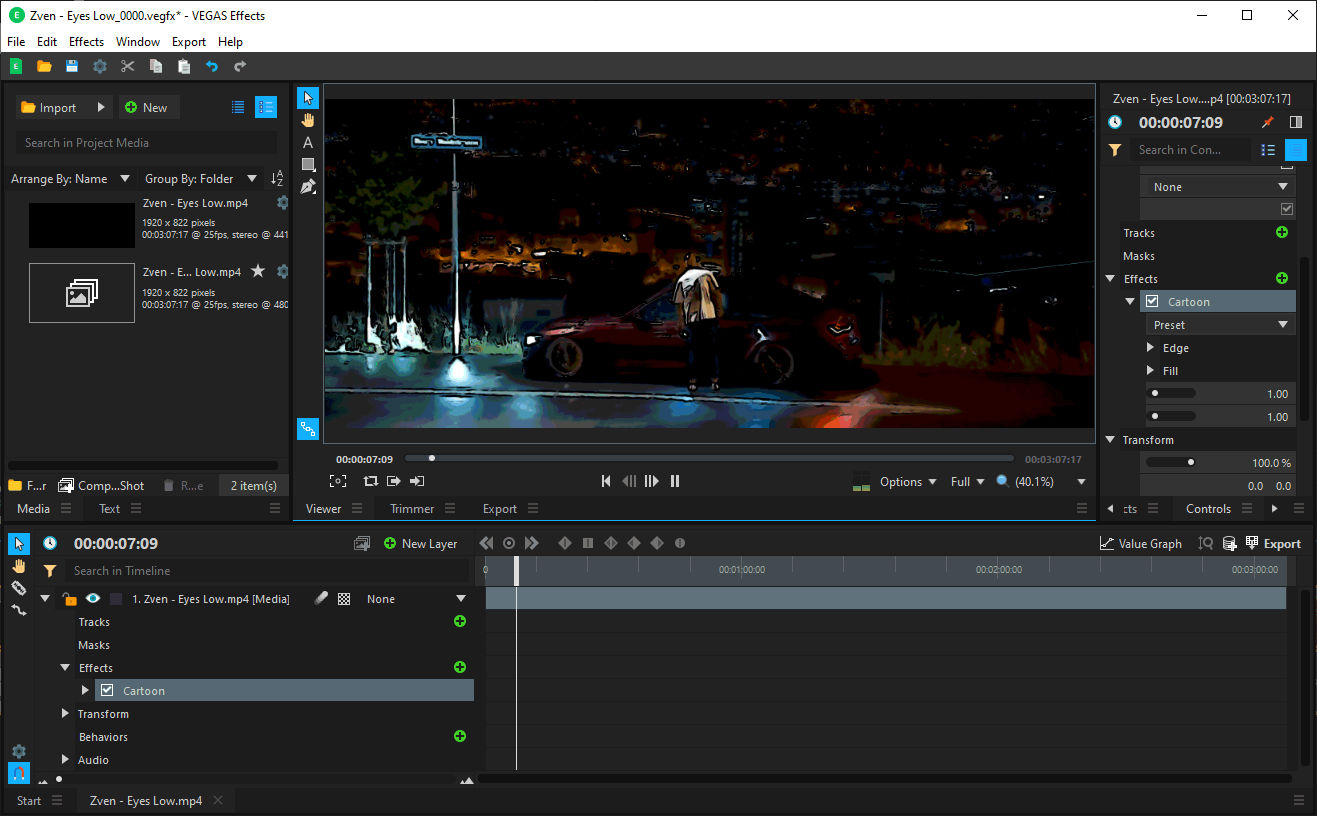Select the Text tool above the viewer
The width and height of the screenshot is (1317, 816).
307,143
